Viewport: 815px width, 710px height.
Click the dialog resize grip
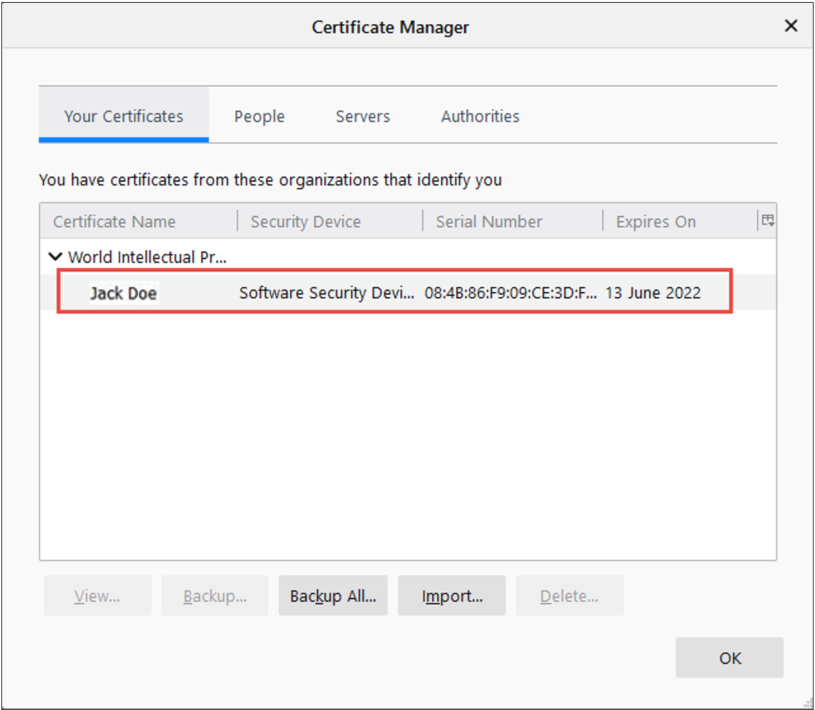tap(806, 701)
